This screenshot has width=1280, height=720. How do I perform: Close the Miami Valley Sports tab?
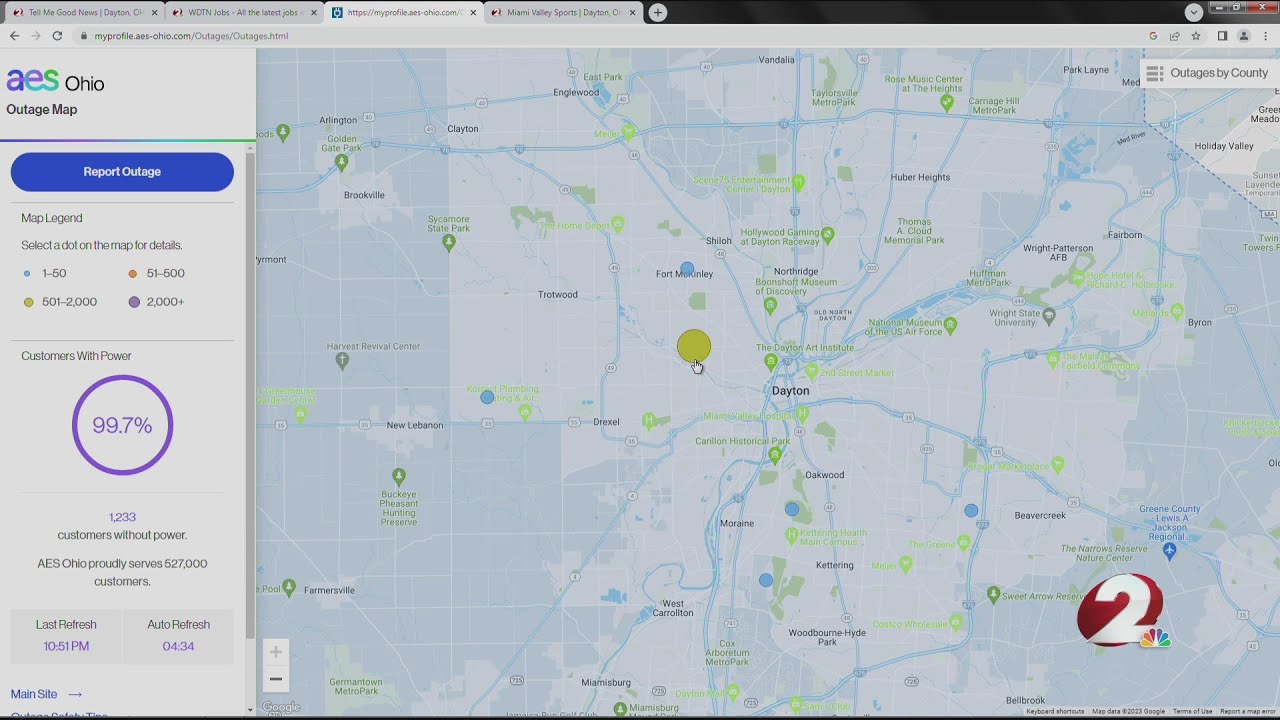click(632, 13)
